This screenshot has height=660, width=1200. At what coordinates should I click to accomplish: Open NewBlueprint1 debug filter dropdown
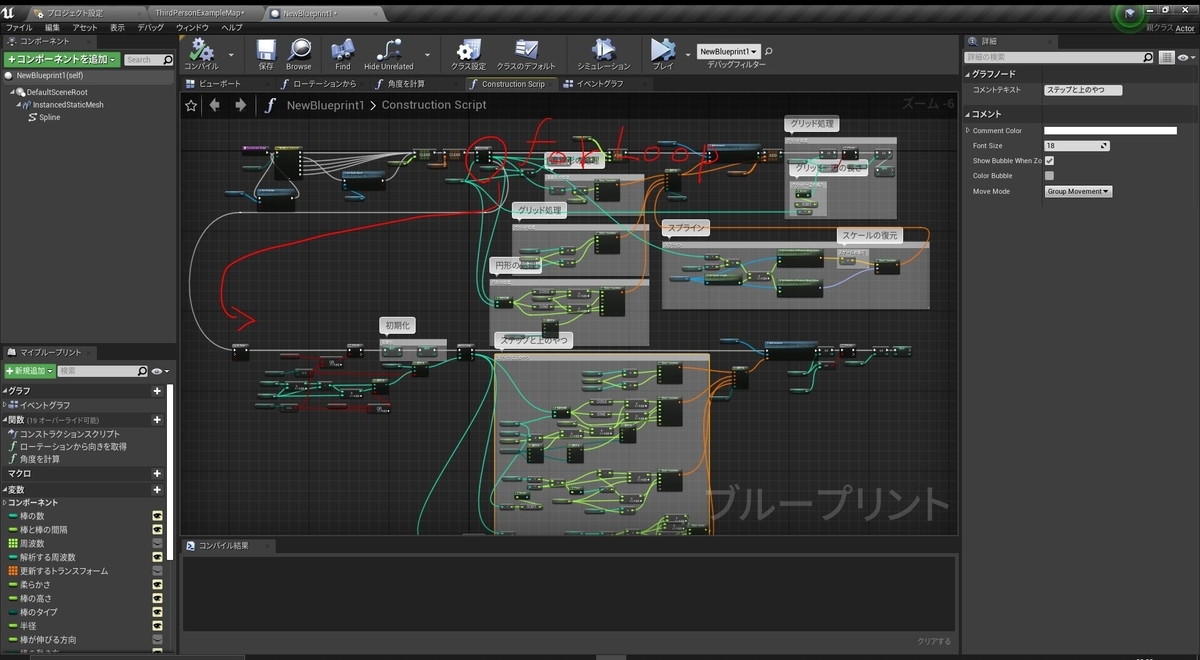coord(729,51)
